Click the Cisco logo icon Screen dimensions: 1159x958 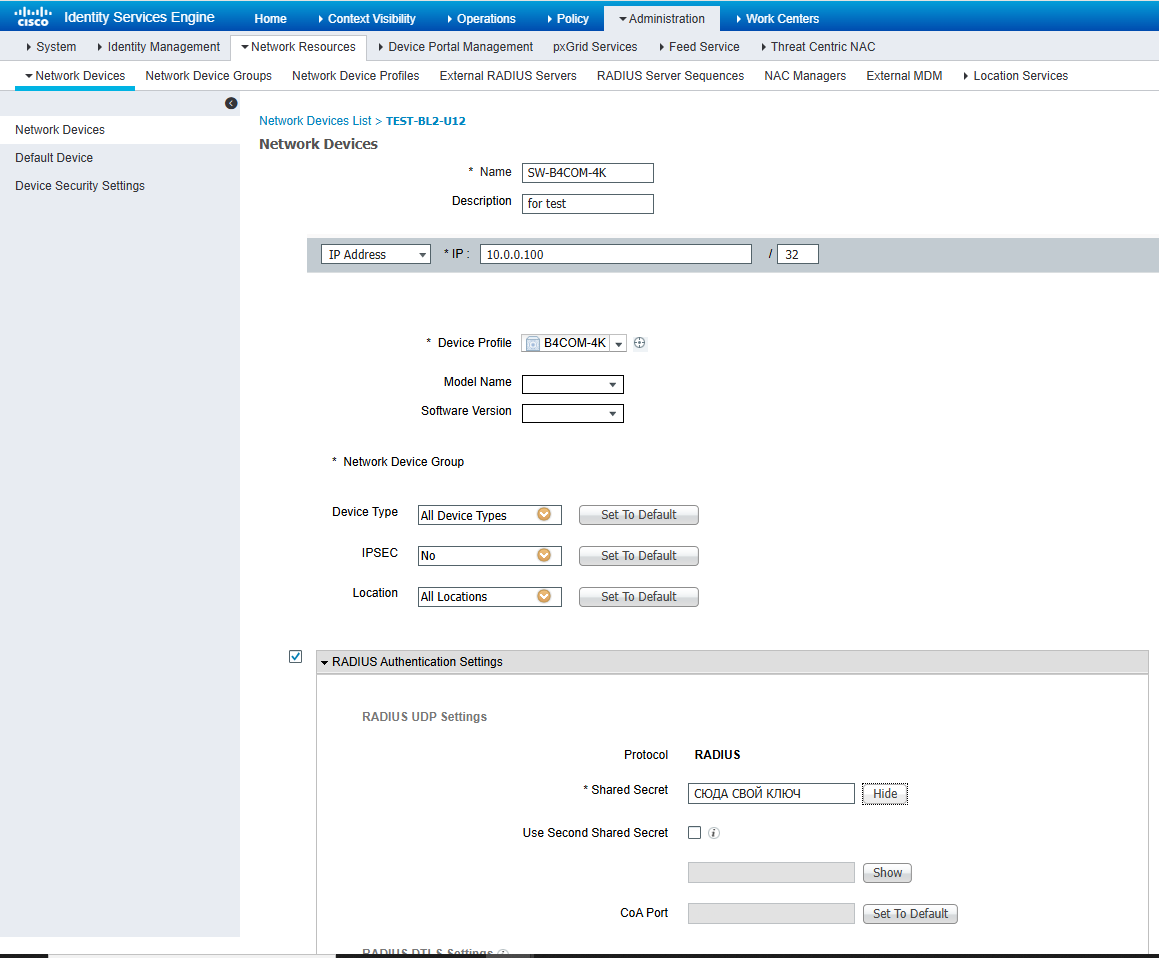tap(33, 16)
